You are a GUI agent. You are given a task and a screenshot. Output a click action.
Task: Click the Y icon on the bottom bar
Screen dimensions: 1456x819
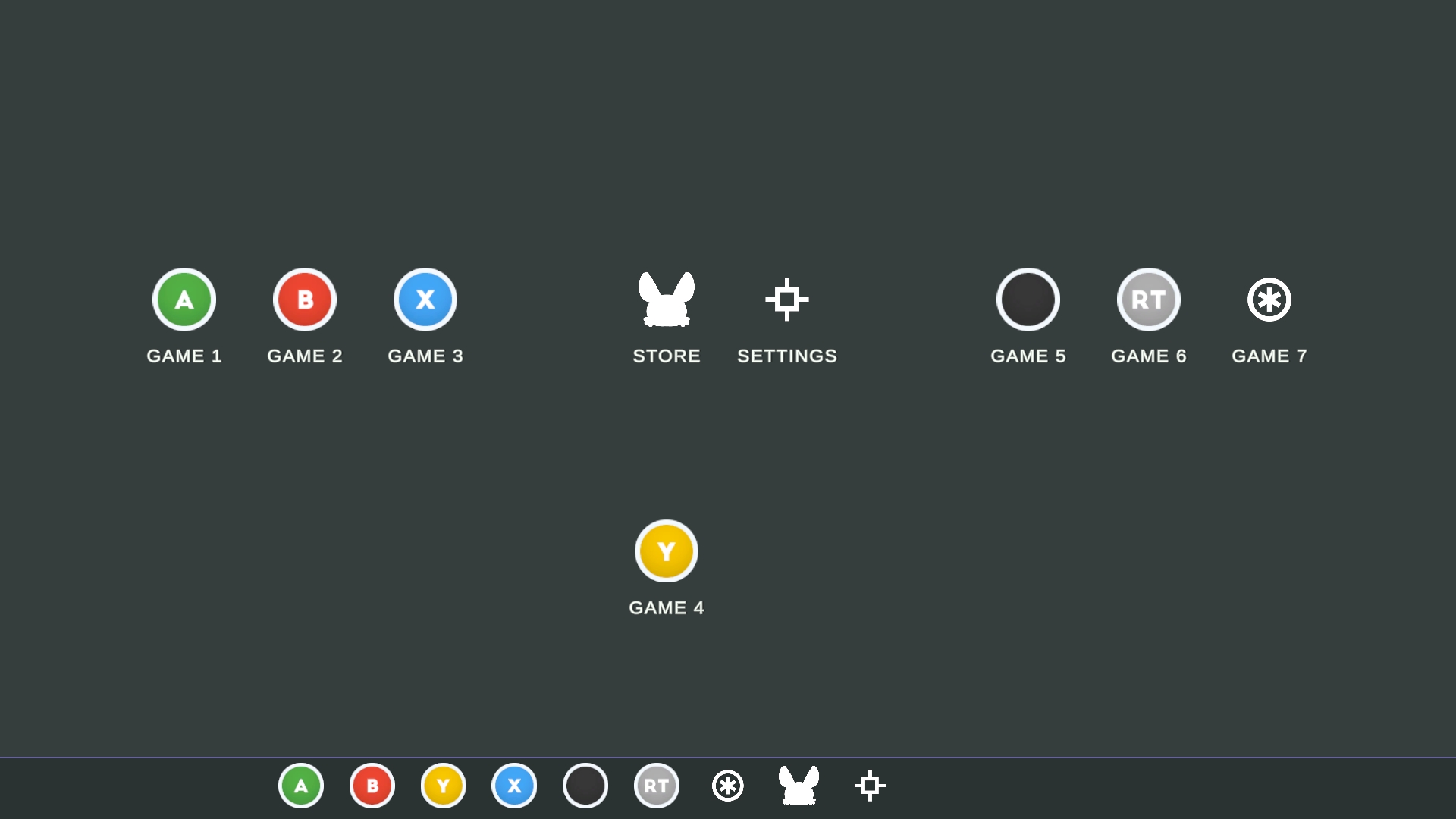tap(443, 786)
